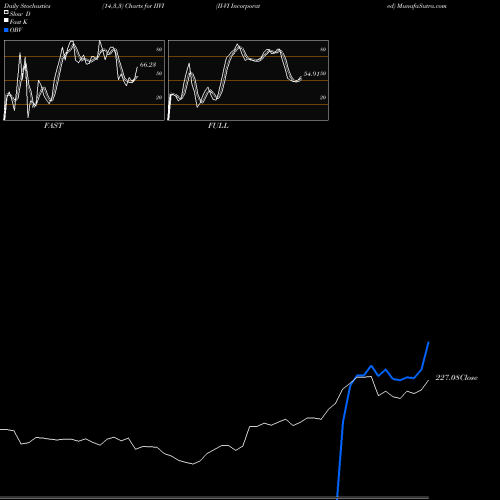Viewport: 500px width, 500px height.
Task: Click the Fast K legend swatch
Action: tap(6, 21)
